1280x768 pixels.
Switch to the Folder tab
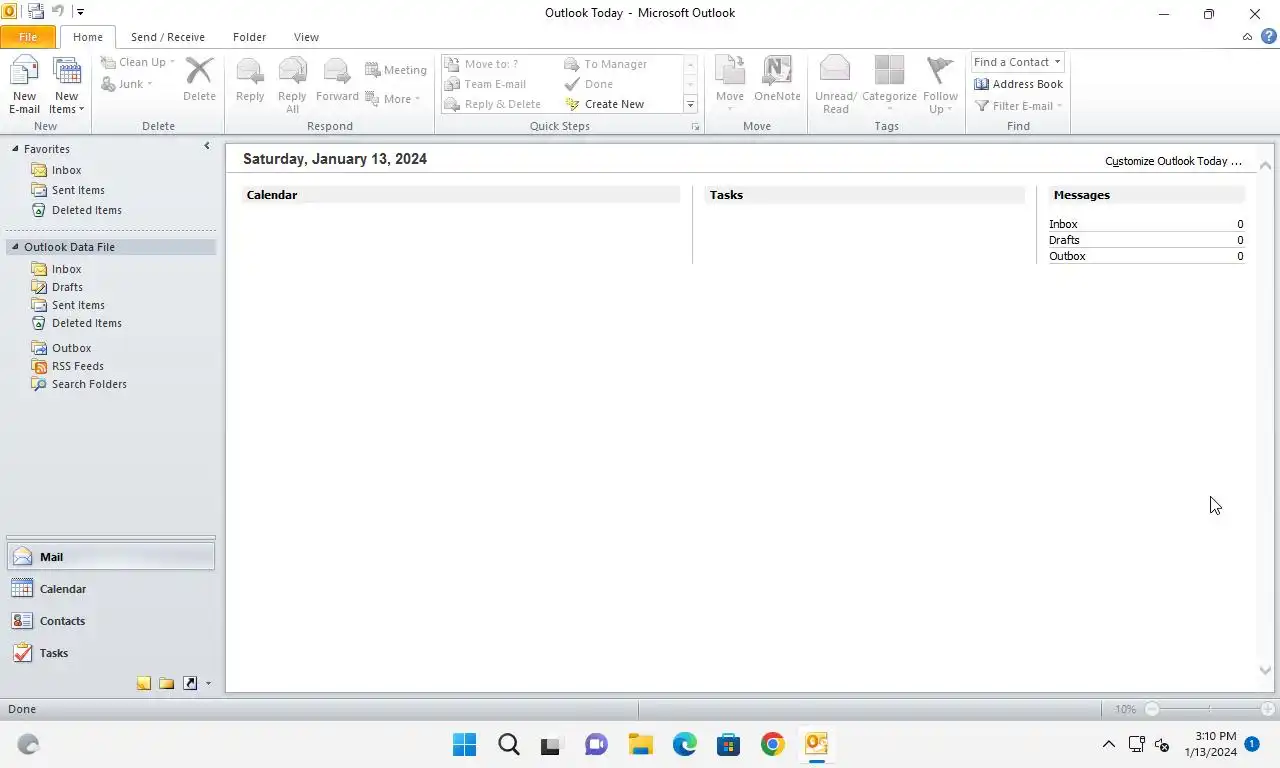[x=249, y=37]
